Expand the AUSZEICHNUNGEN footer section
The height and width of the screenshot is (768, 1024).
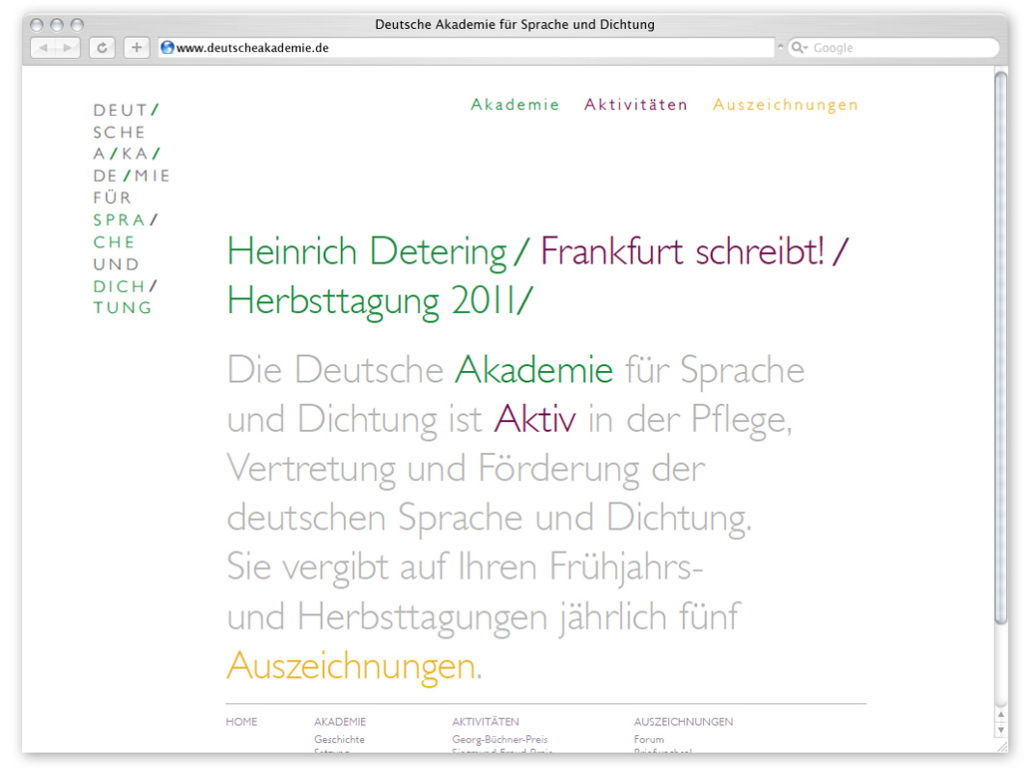685,721
